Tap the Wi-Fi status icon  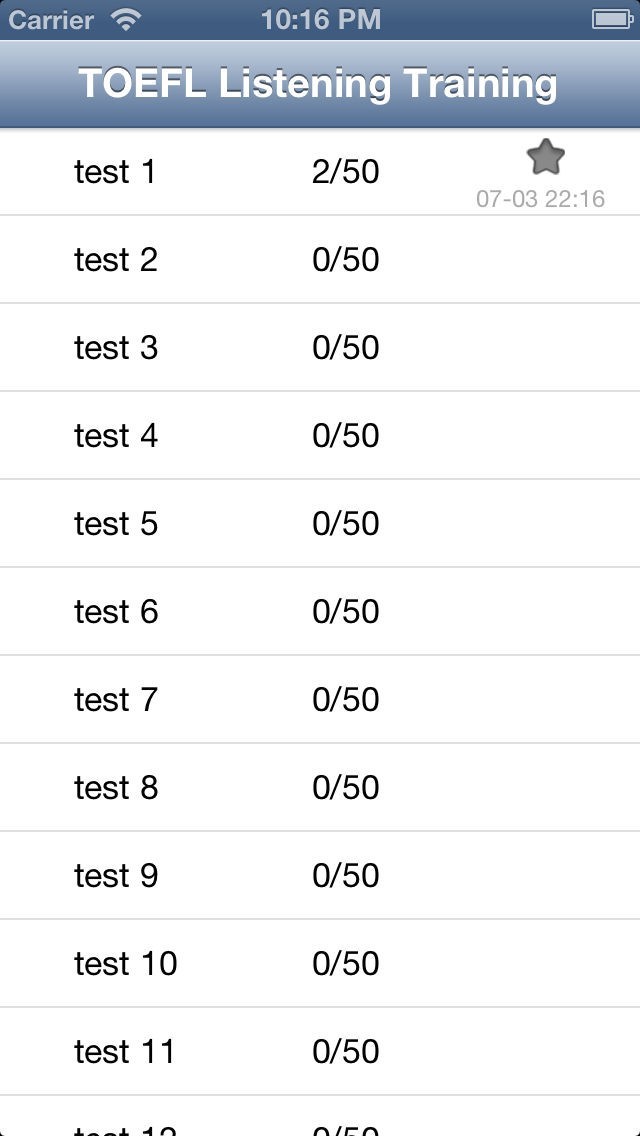pyautogui.click(x=127, y=19)
